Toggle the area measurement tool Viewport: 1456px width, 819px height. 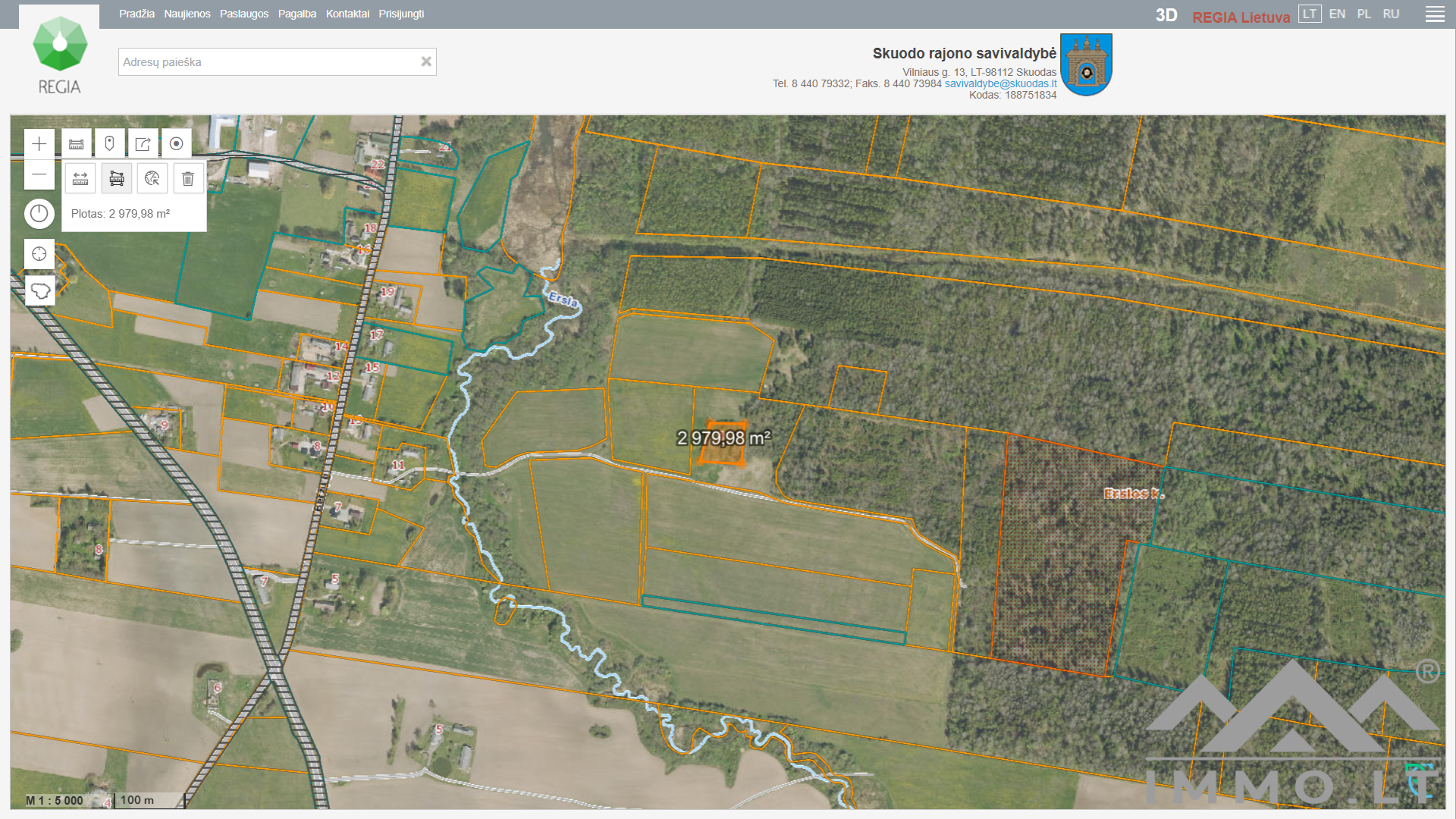(x=117, y=178)
